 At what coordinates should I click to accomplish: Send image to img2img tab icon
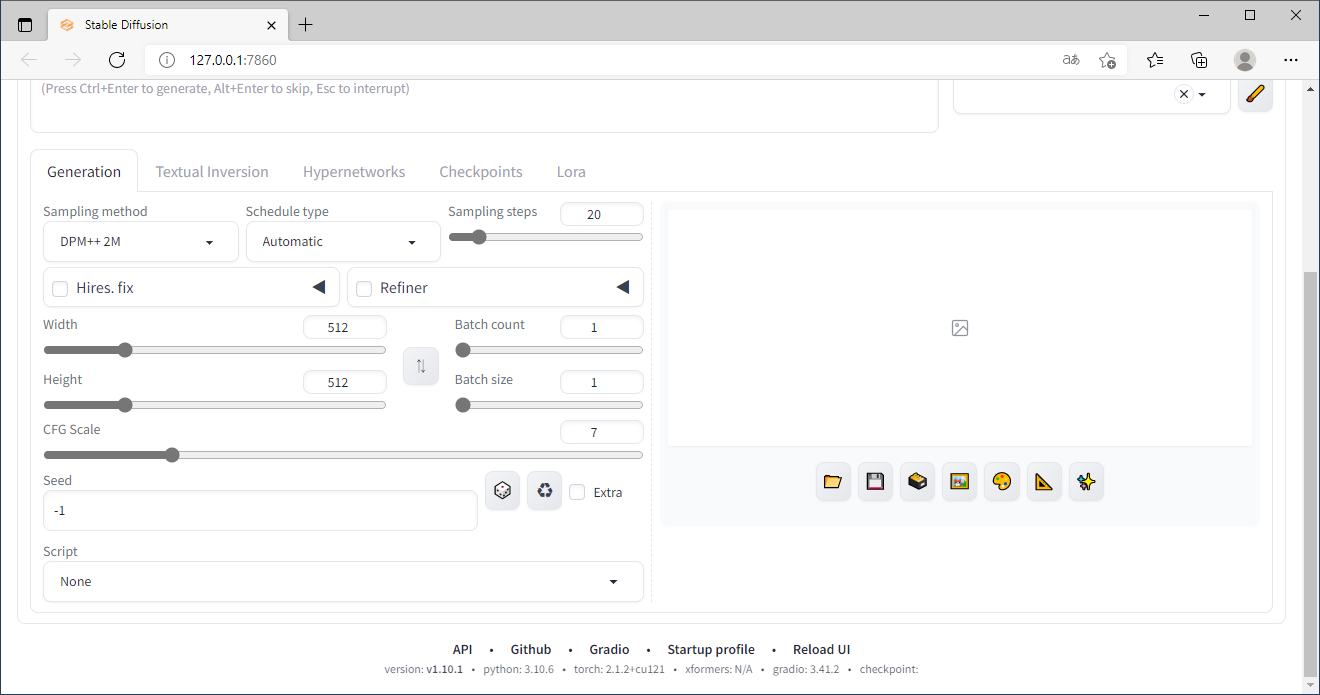point(959,482)
